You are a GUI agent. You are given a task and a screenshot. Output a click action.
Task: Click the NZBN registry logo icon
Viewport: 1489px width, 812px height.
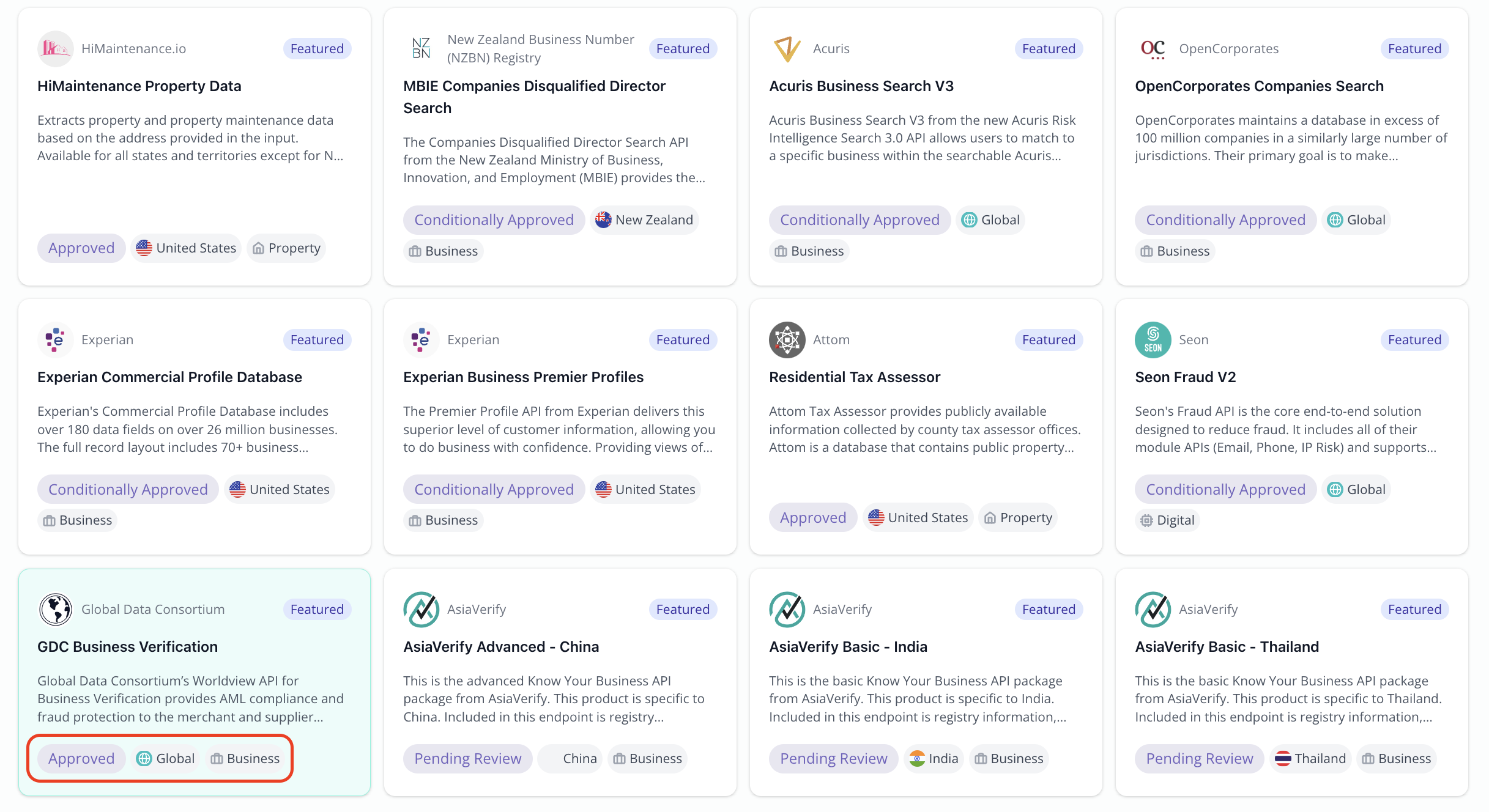pyautogui.click(x=421, y=49)
